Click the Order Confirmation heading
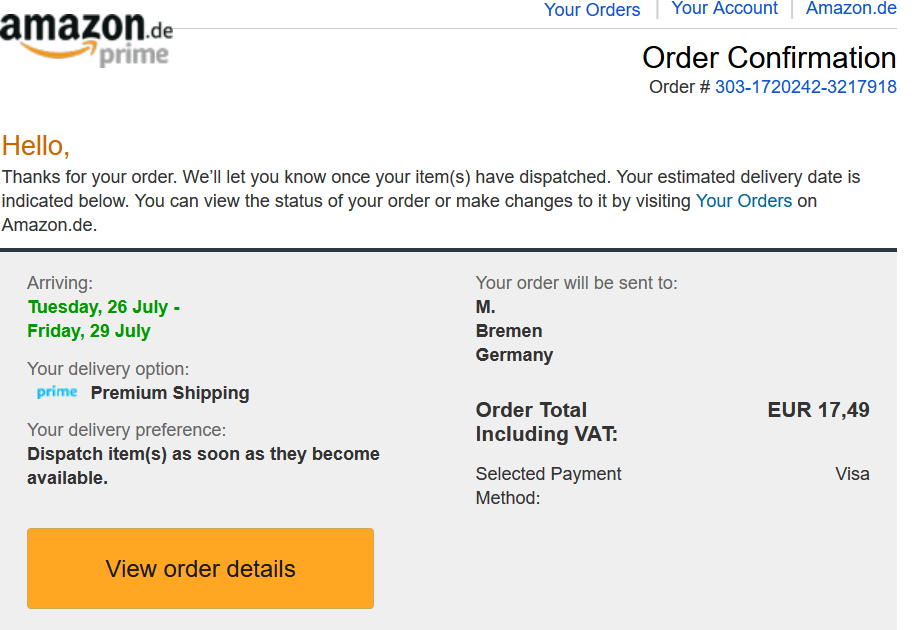Viewport: 914px width, 630px height. pyautogui.click(x=768, y=57)
